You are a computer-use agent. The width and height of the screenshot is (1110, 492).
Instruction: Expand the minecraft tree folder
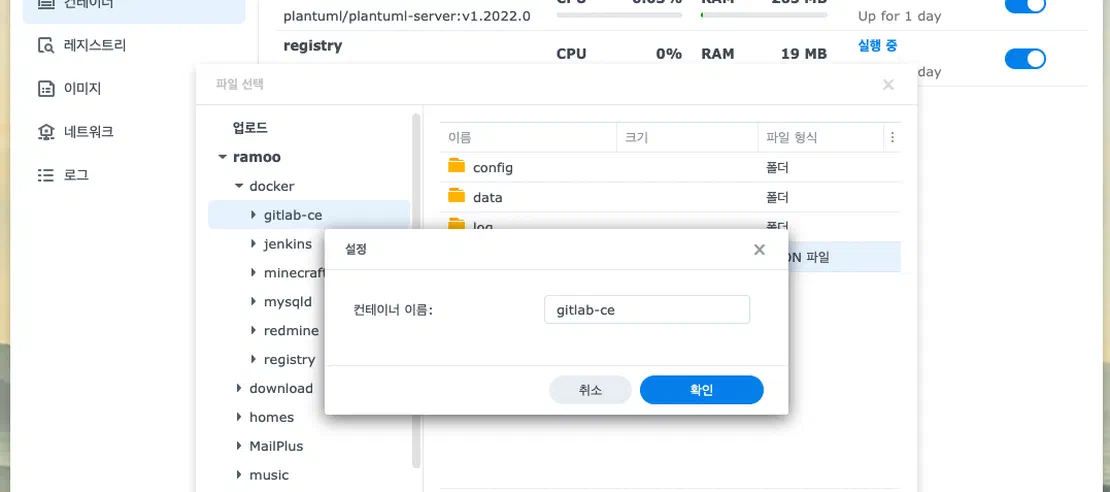pyautogui.click(x=253, y=273)
